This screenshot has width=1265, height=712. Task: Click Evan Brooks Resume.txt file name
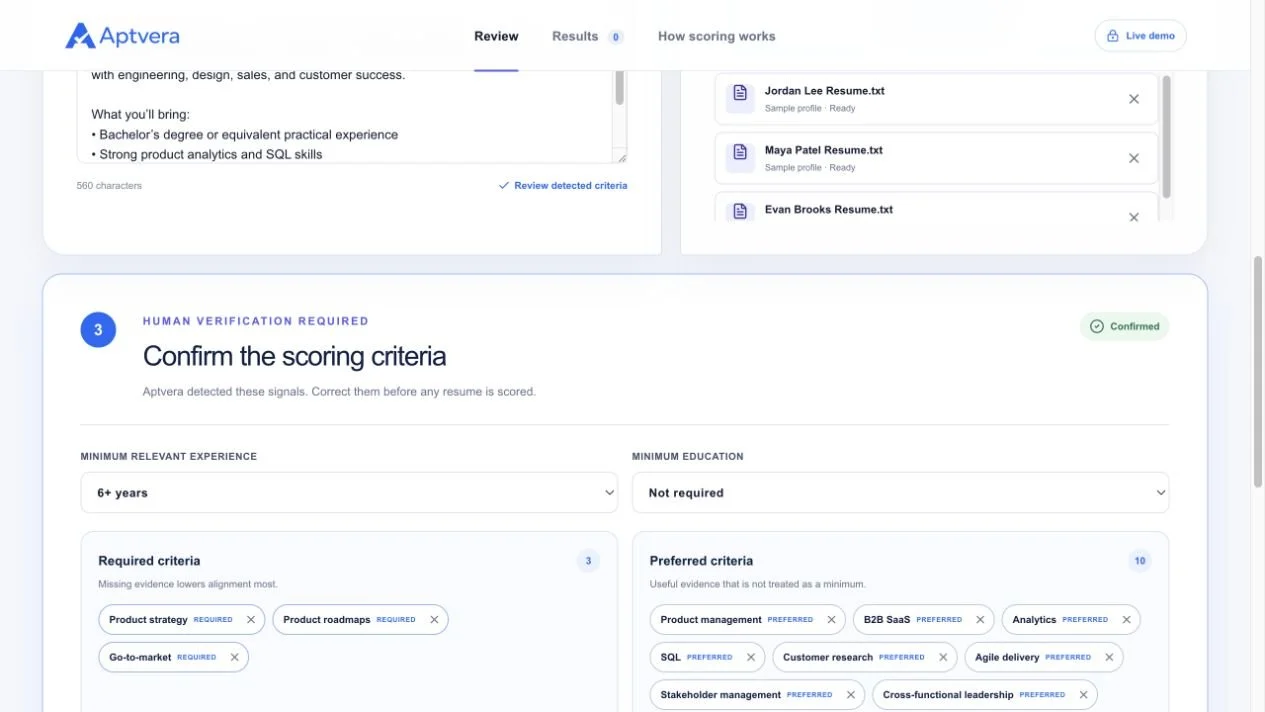829,210
